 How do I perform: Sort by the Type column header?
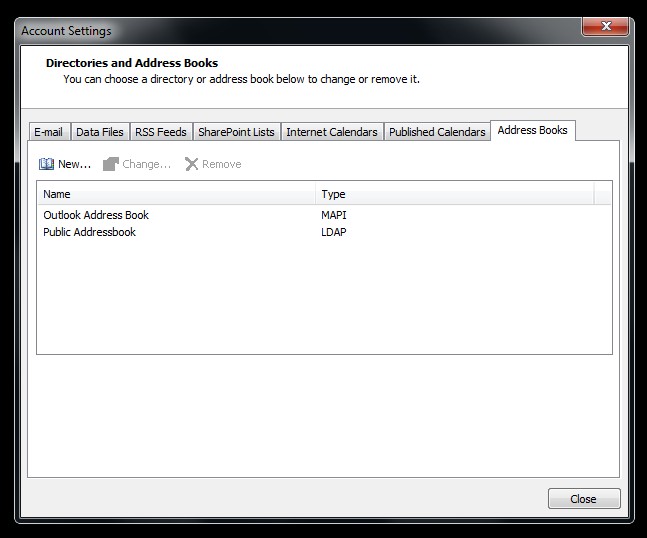455,194
